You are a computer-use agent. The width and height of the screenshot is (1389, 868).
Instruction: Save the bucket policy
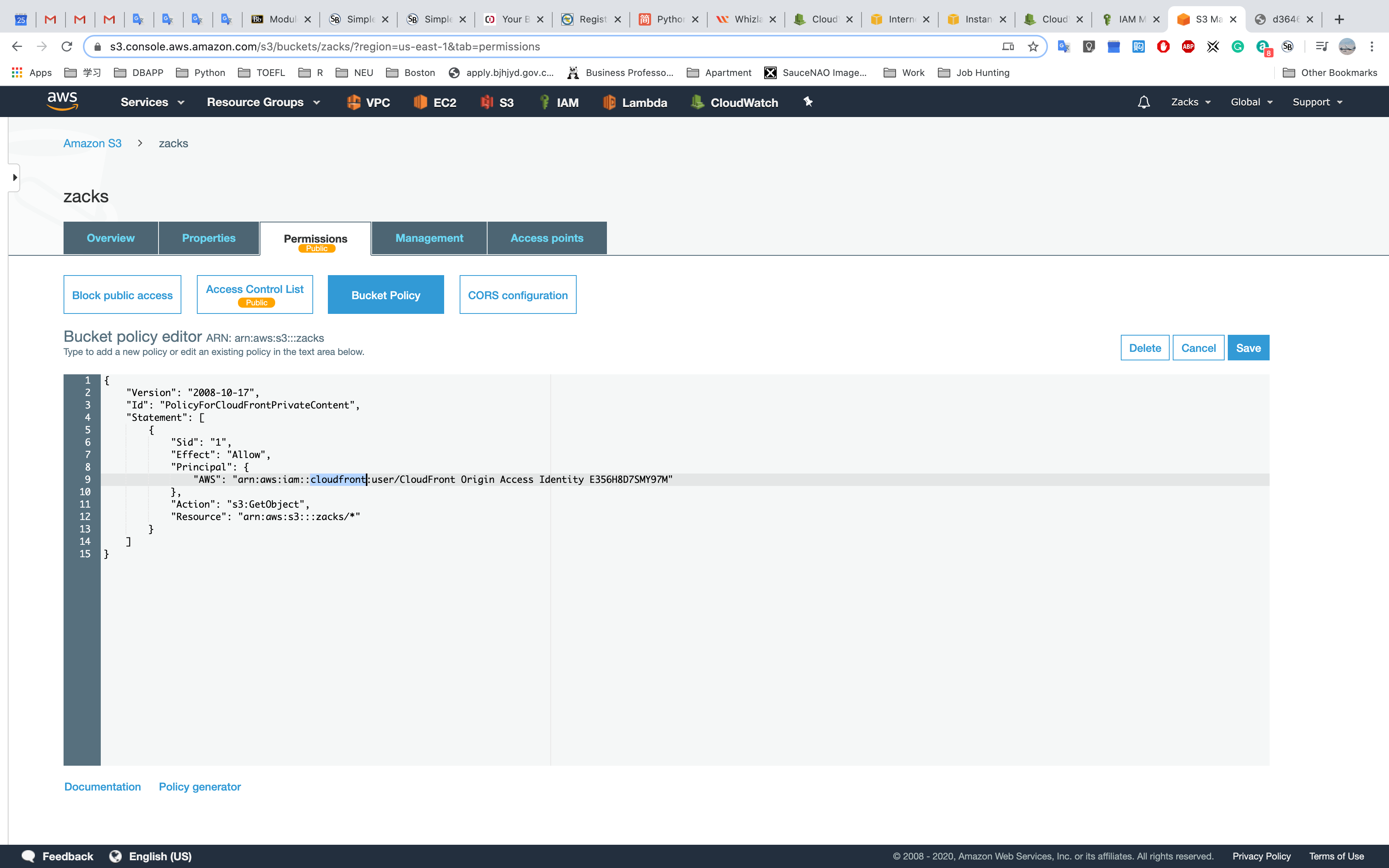(1248, 348)
